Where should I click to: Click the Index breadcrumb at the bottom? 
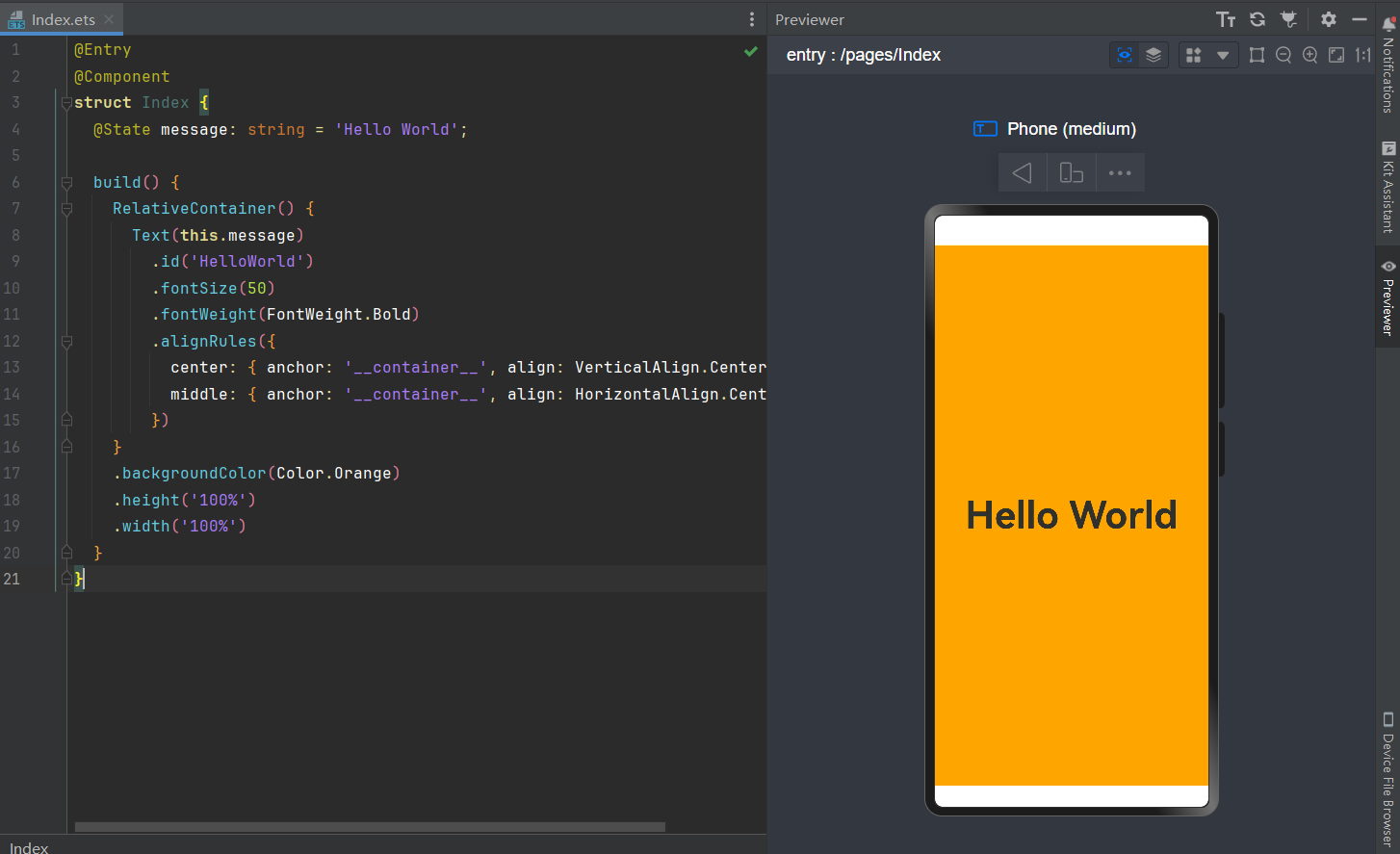[29, 847]
